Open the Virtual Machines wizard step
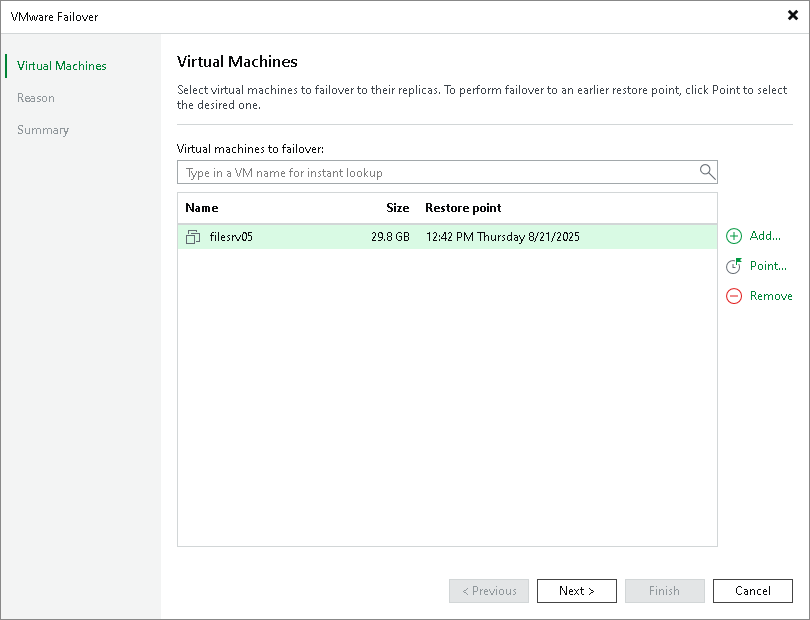This screenshot has height=620, width=810. (x=61, y=66)
